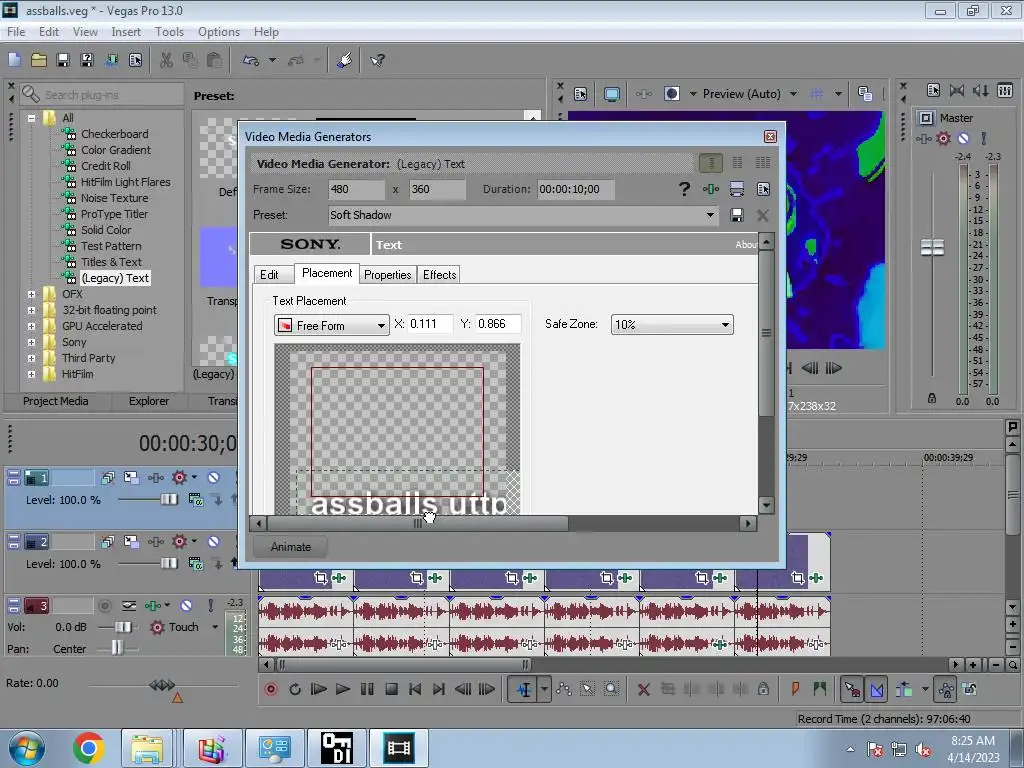Click the Animate button
1024x768 pixels.
[x=291, y=547]
